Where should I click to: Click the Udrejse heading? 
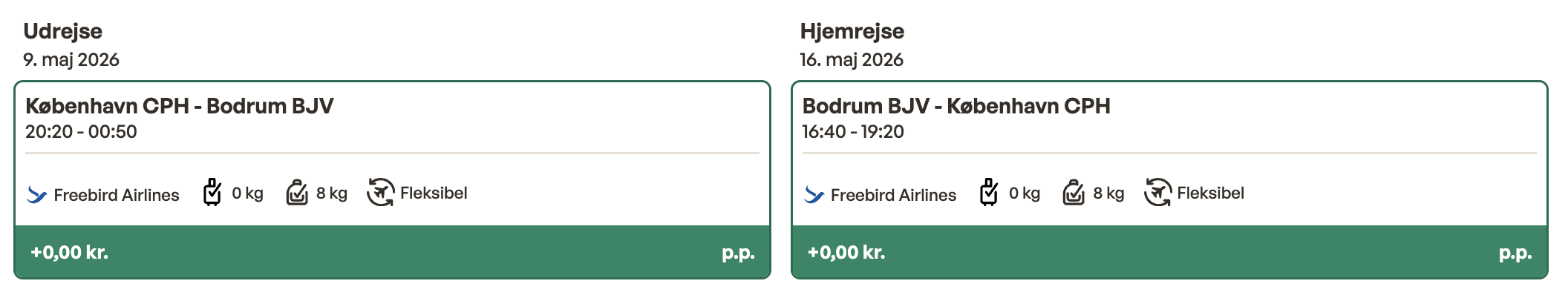(x=63, y=31)
